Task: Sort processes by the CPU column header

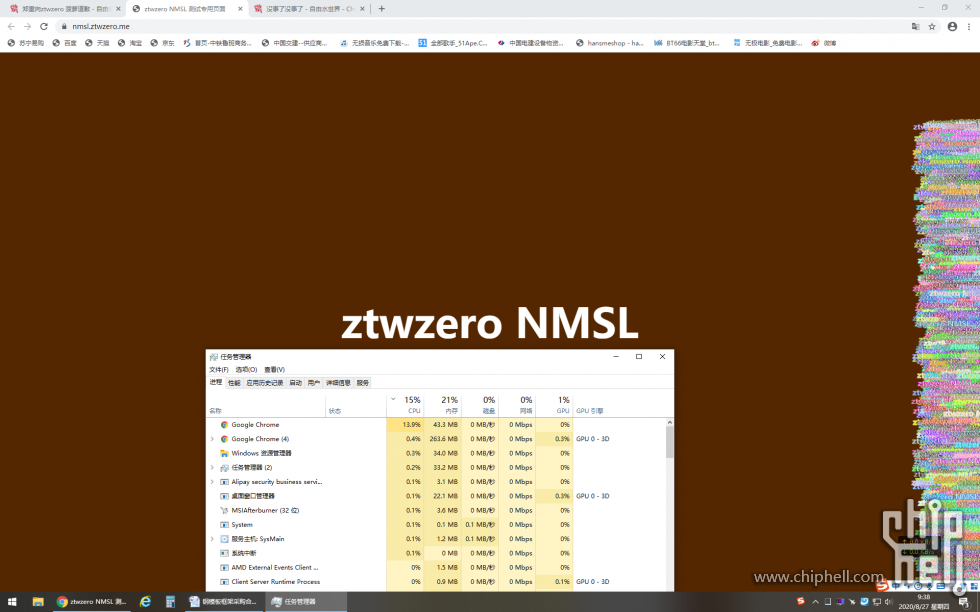Action: pyautogui.click(x=406, y=404)
